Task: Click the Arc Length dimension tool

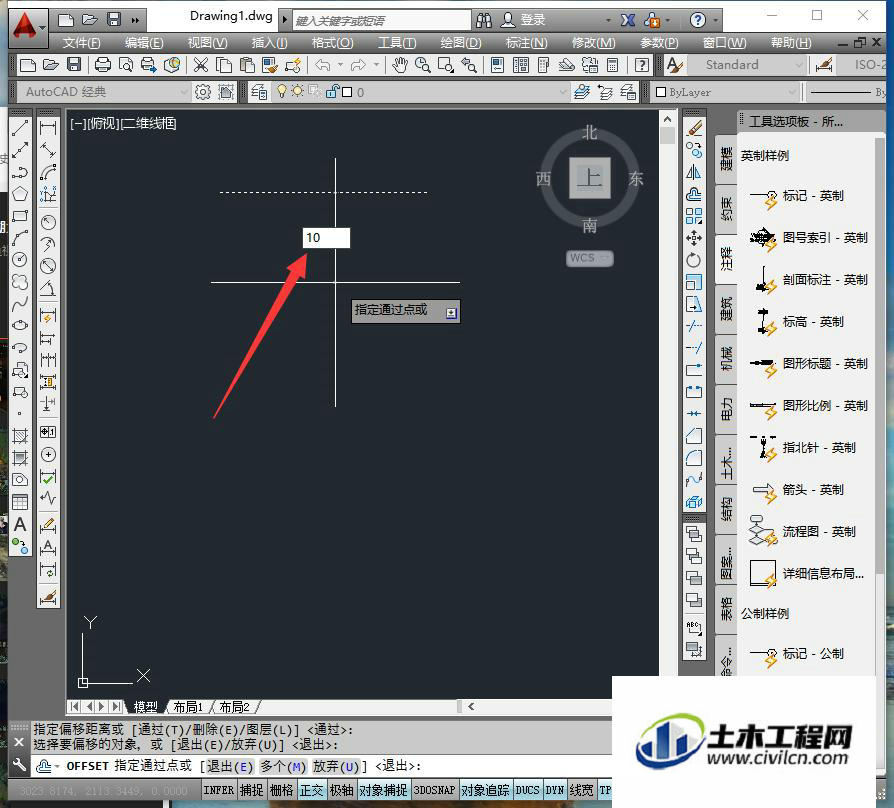Action: [48, 172]
